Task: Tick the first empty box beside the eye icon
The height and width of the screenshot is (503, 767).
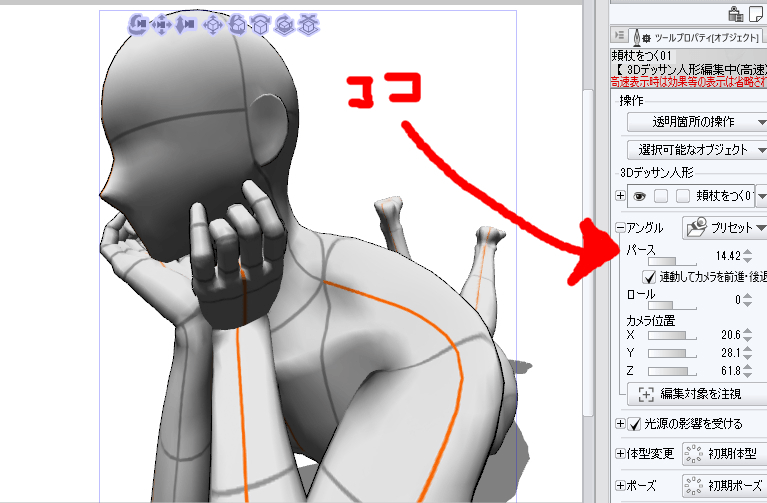Action: 661,196
